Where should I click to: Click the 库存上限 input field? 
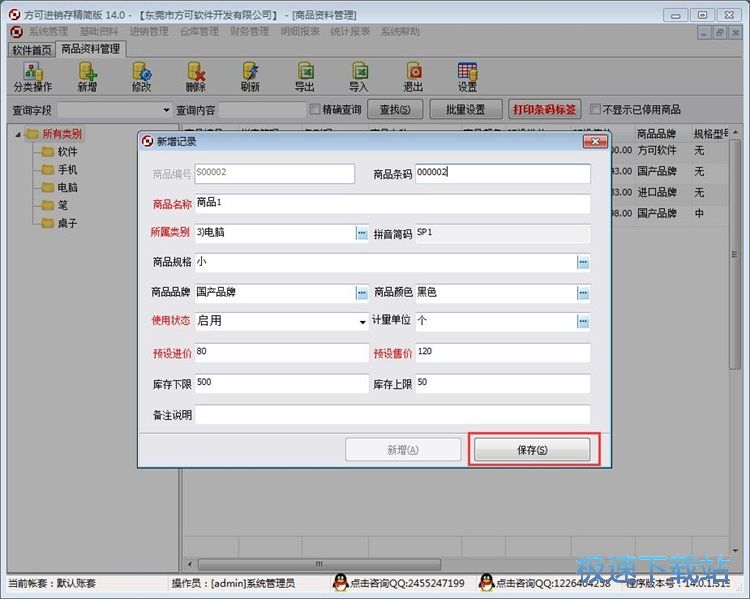coord(503,384)
